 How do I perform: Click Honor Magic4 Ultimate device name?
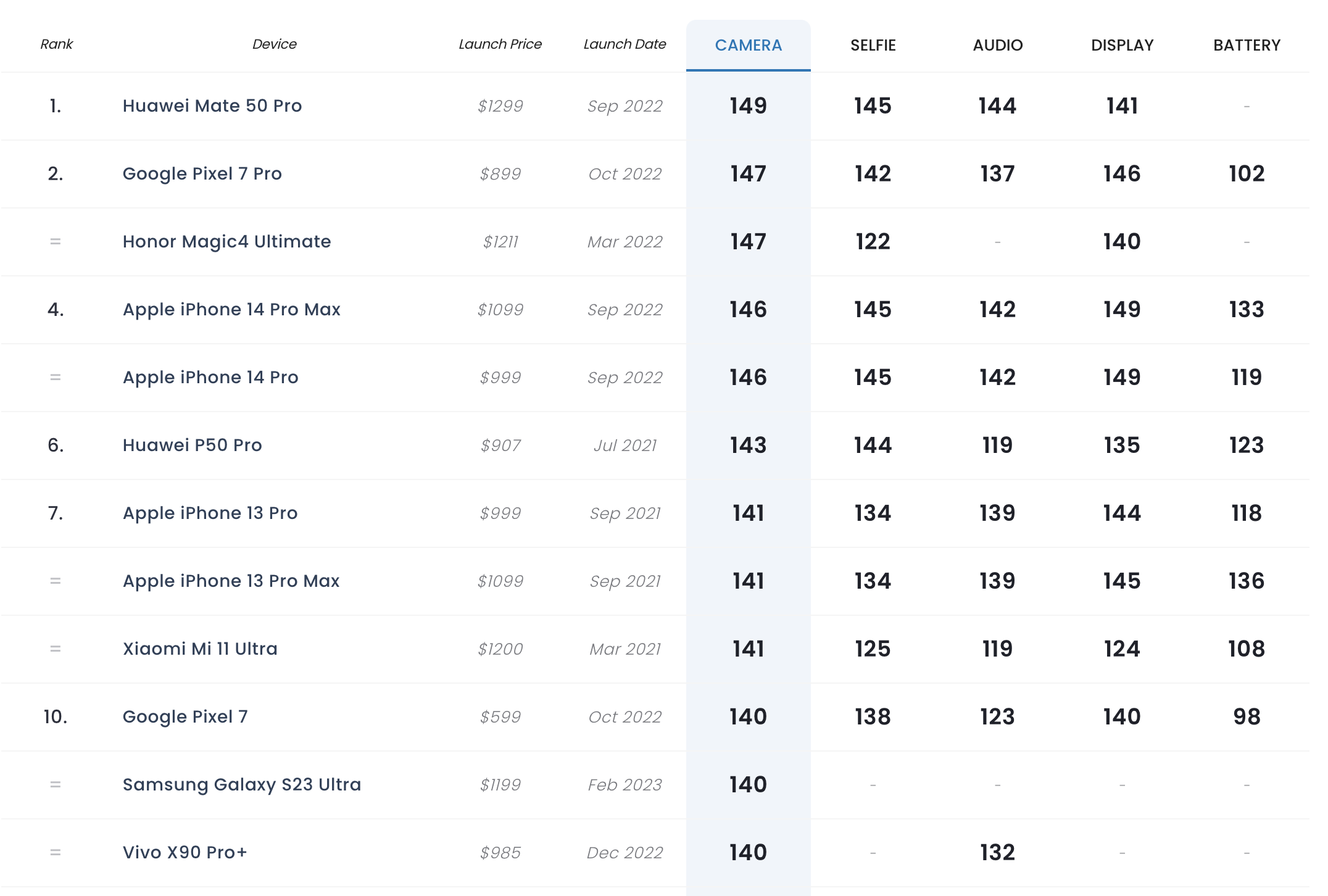pyautogui.click(x=226, y=241)
